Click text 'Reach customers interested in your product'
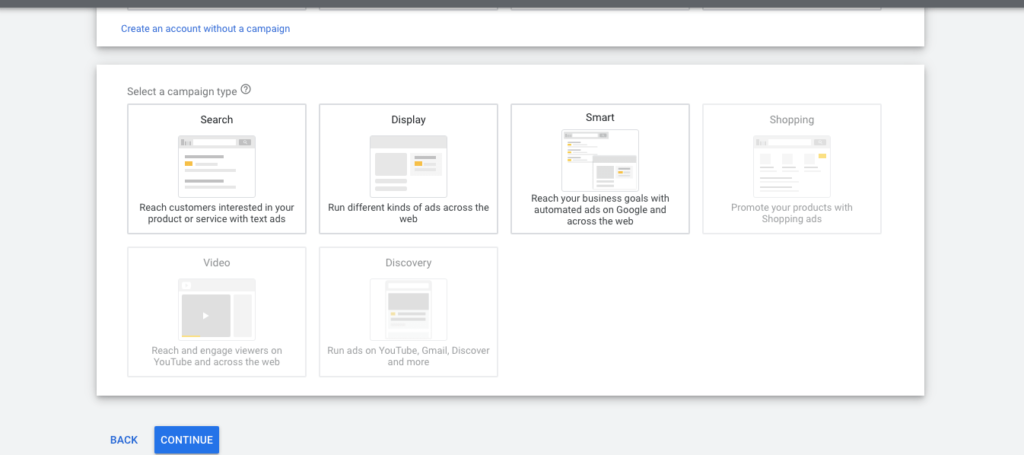This screenshot has width=1024, height=455. tap(217, 213)
